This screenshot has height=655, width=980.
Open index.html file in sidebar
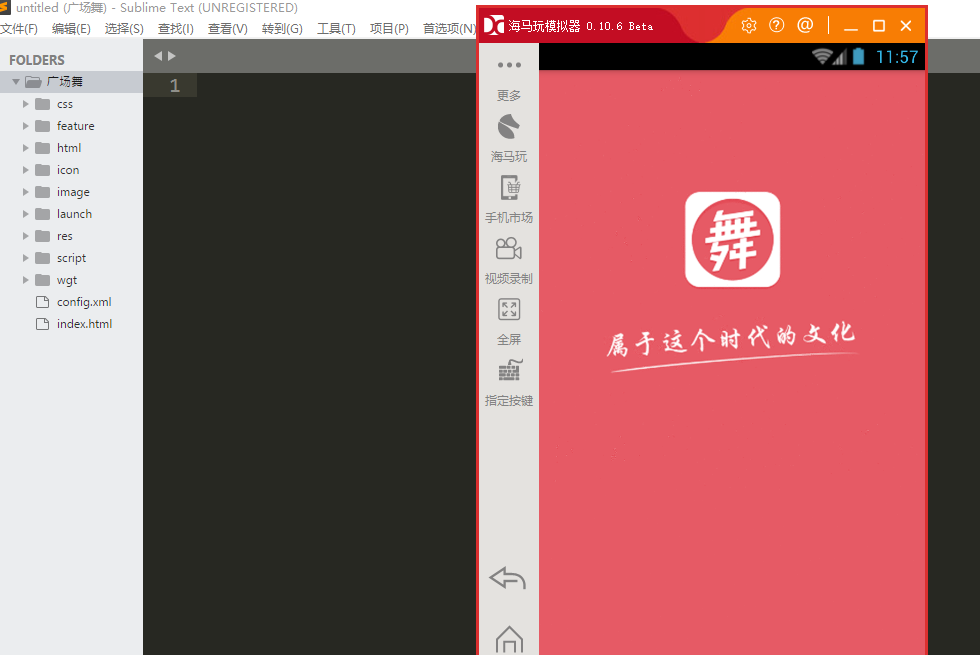click(x=84, y=324)
